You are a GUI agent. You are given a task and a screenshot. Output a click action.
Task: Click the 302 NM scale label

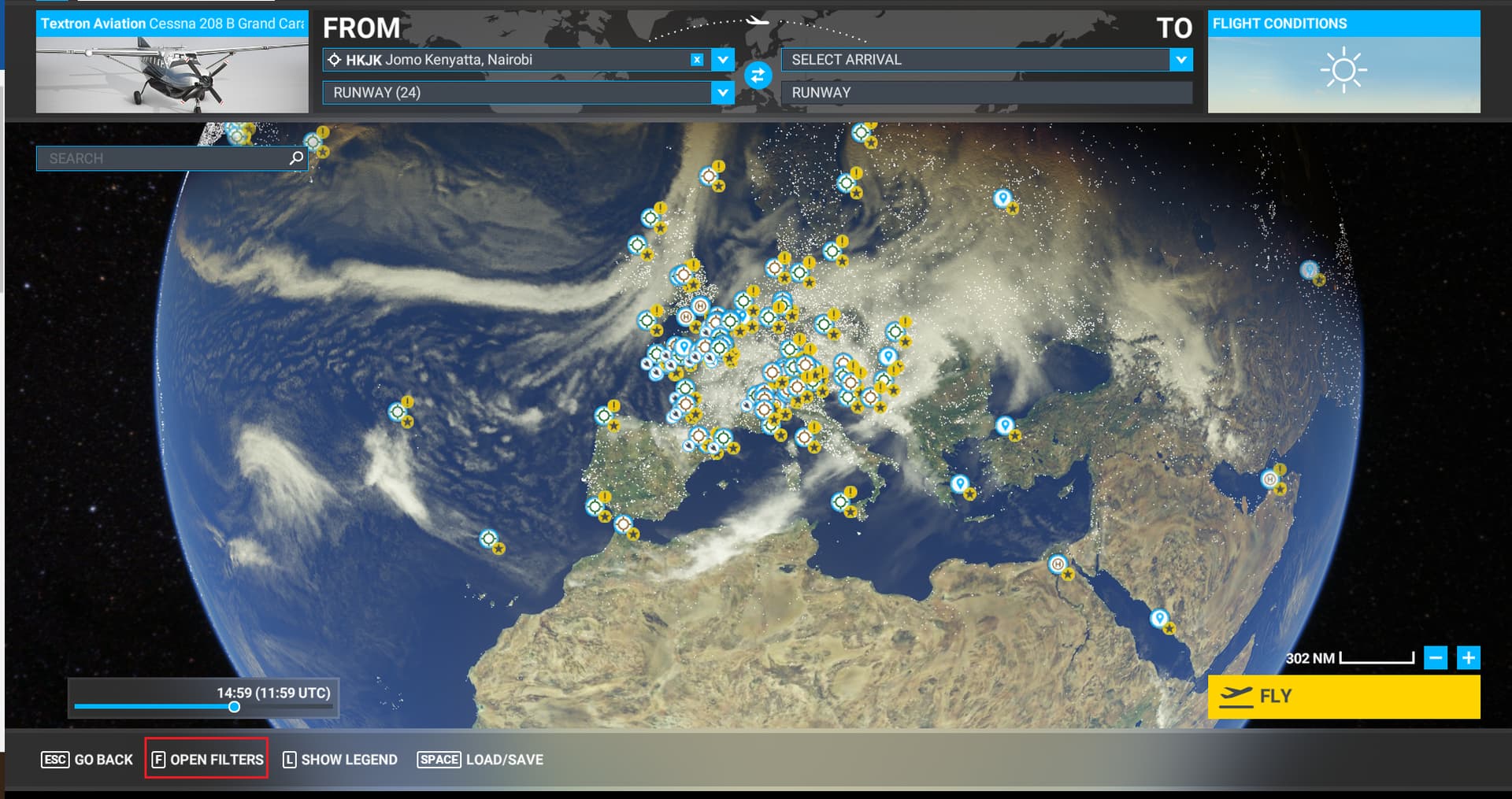1310,658
